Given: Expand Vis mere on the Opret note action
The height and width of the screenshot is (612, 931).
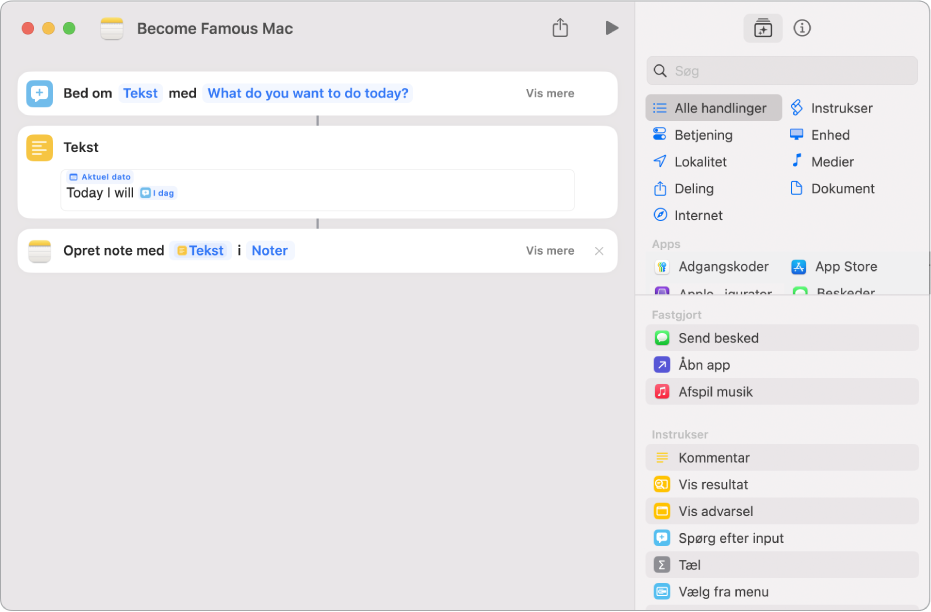Looking at the screenshot, I should [x=550, y=250].
